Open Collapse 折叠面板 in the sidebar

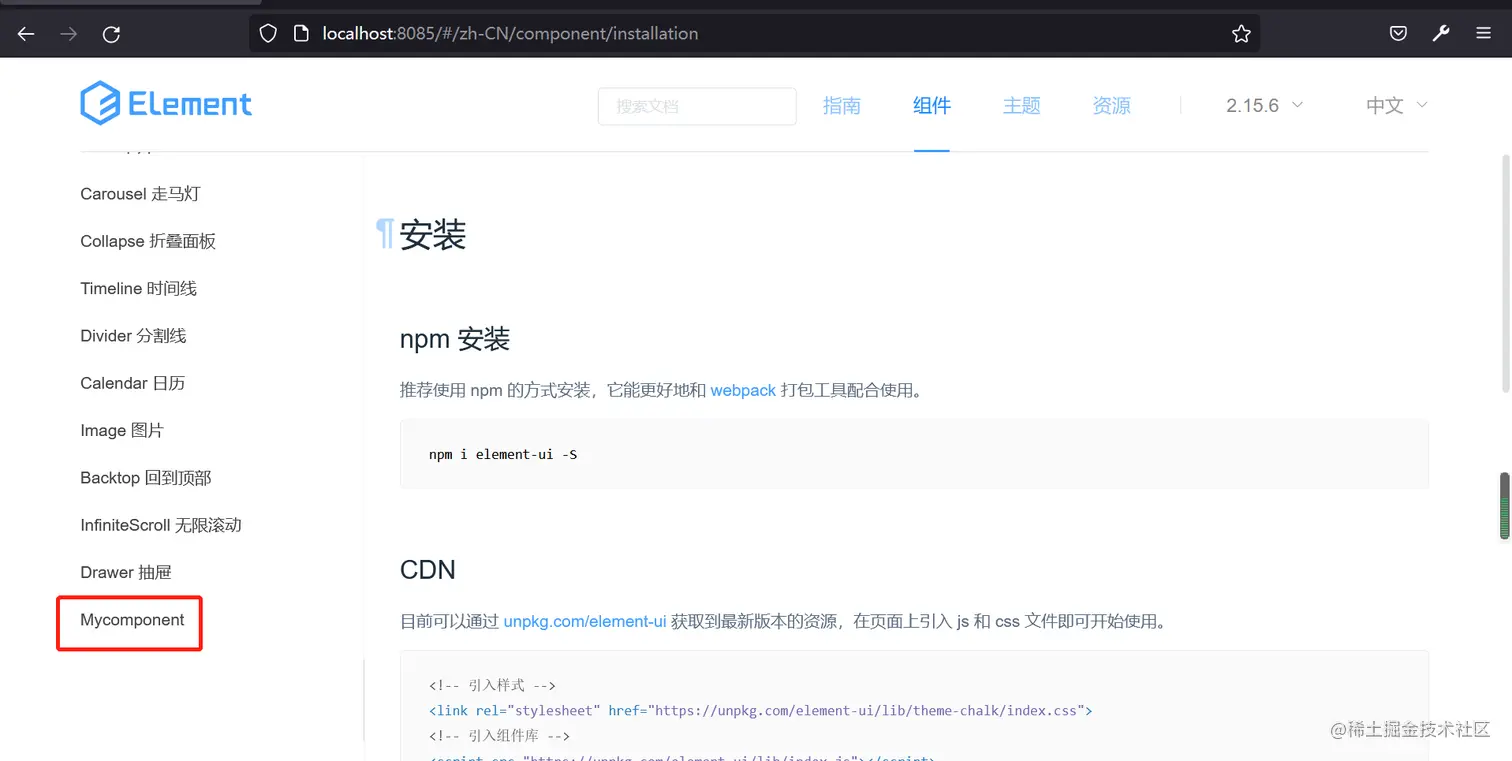(148, 241)
